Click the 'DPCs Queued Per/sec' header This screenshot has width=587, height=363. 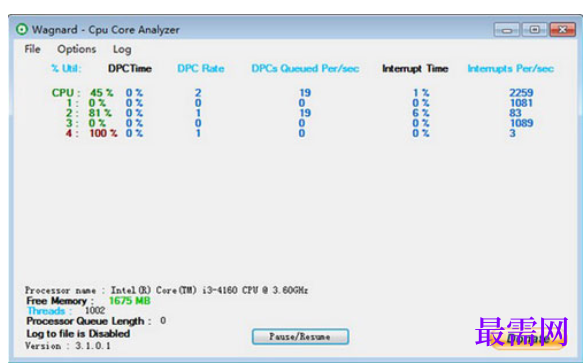[305, 68]
